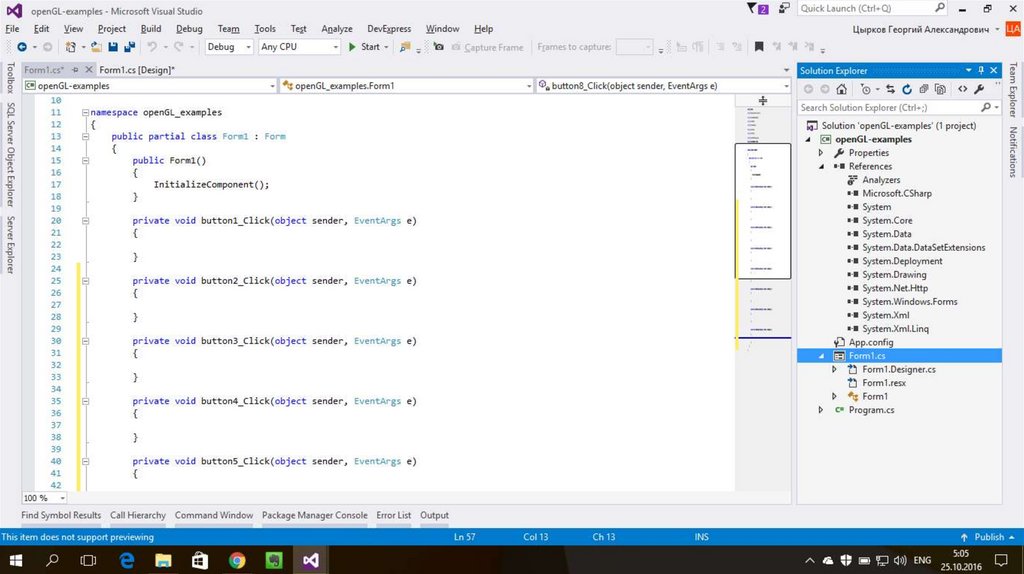
Task: Switch to the Form1.cs [Design] tab
Action: (x=137, y=70)
